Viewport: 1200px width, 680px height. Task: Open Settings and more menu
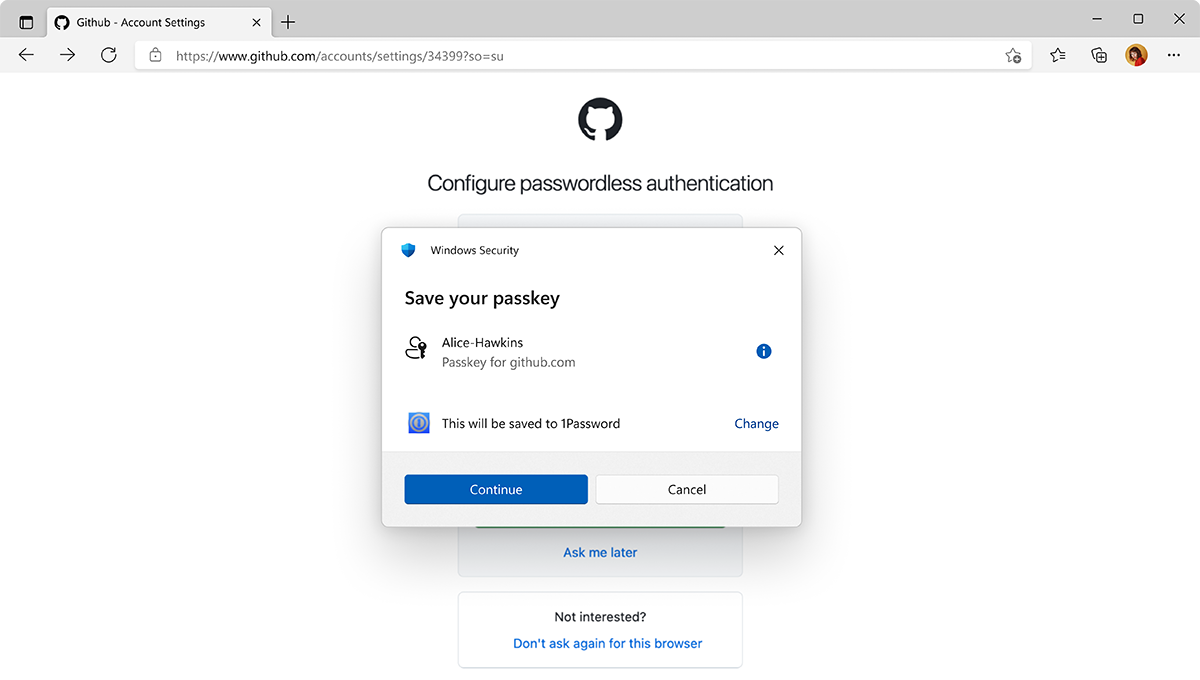pos(1173,56)
